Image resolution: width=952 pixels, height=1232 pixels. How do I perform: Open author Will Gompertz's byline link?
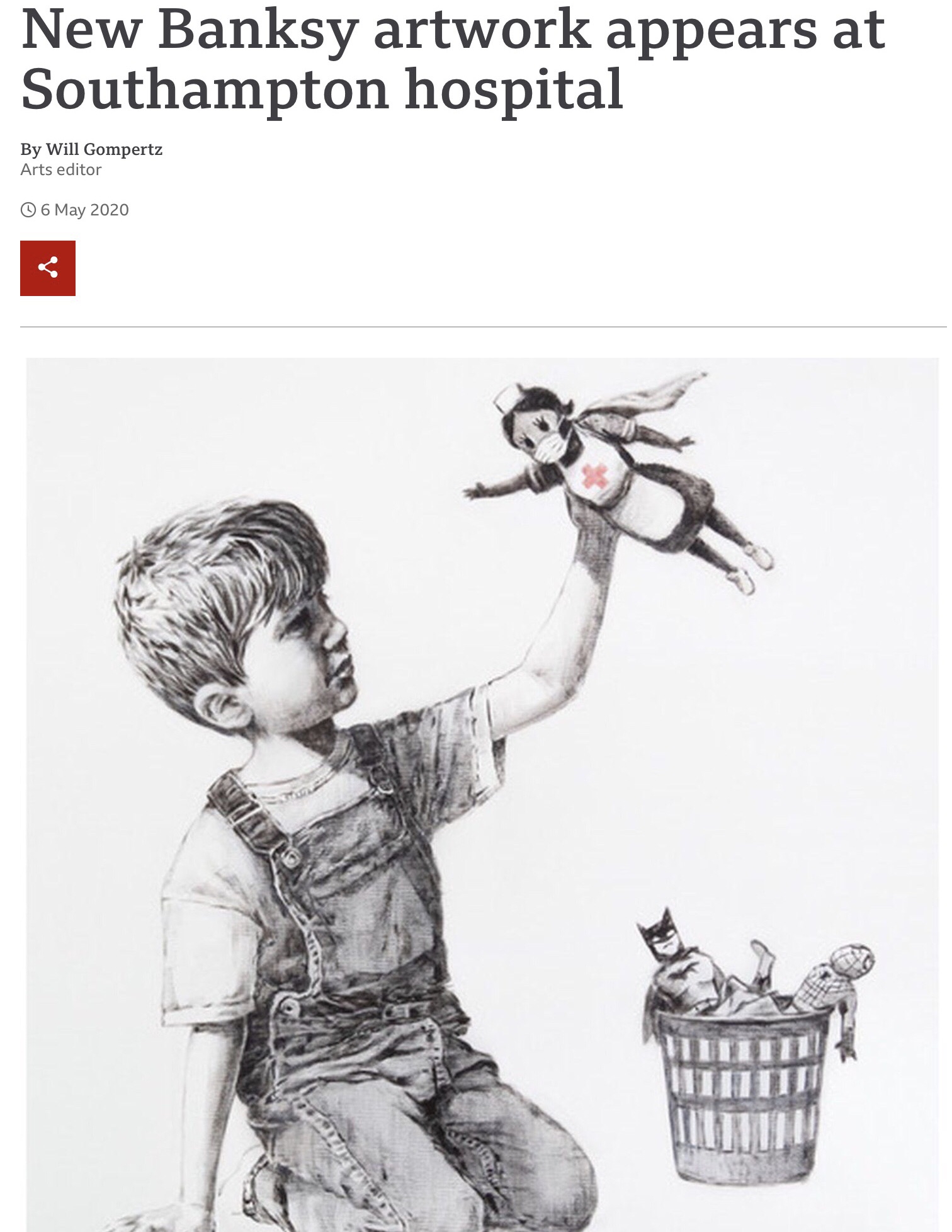point(91,149)
